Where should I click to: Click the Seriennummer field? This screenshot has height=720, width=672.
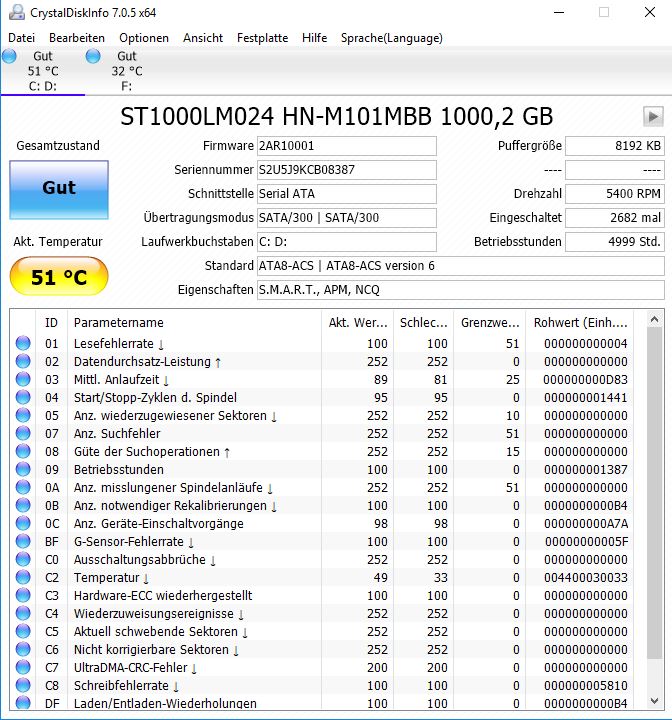347,170
